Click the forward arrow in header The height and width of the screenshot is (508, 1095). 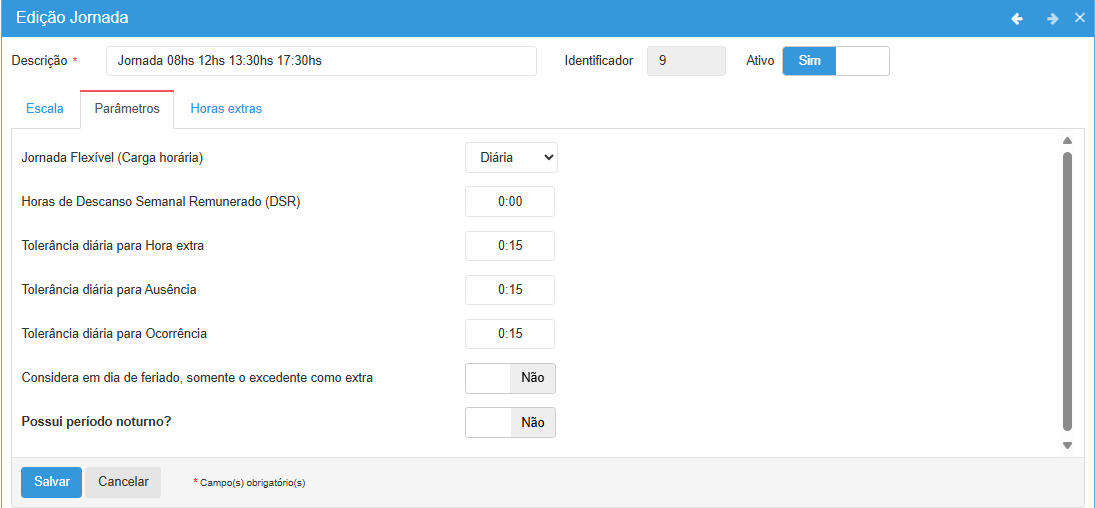coord(1052,18)
